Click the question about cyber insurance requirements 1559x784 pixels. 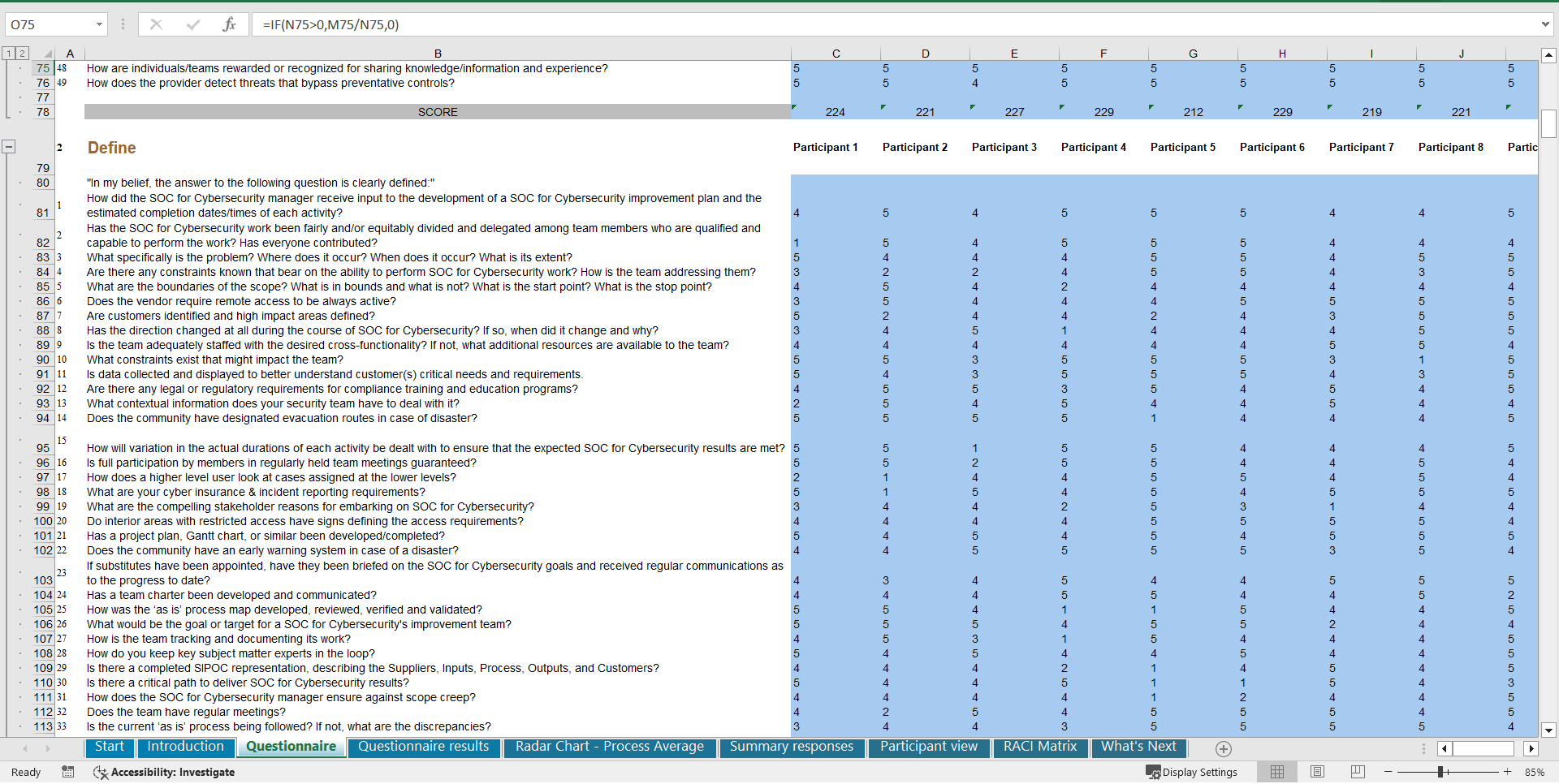(x=256, y=492)
